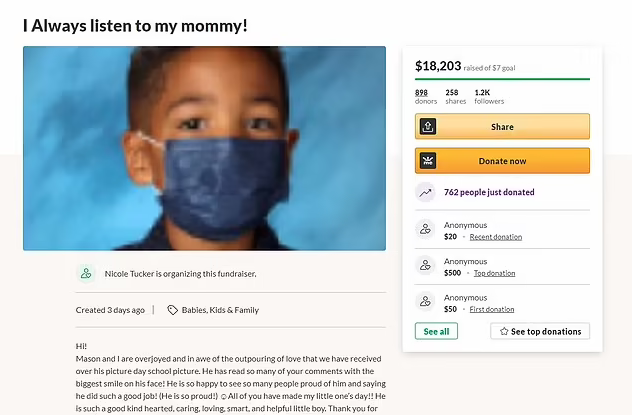Open the masked boy school photo

(x=204, y=148)
